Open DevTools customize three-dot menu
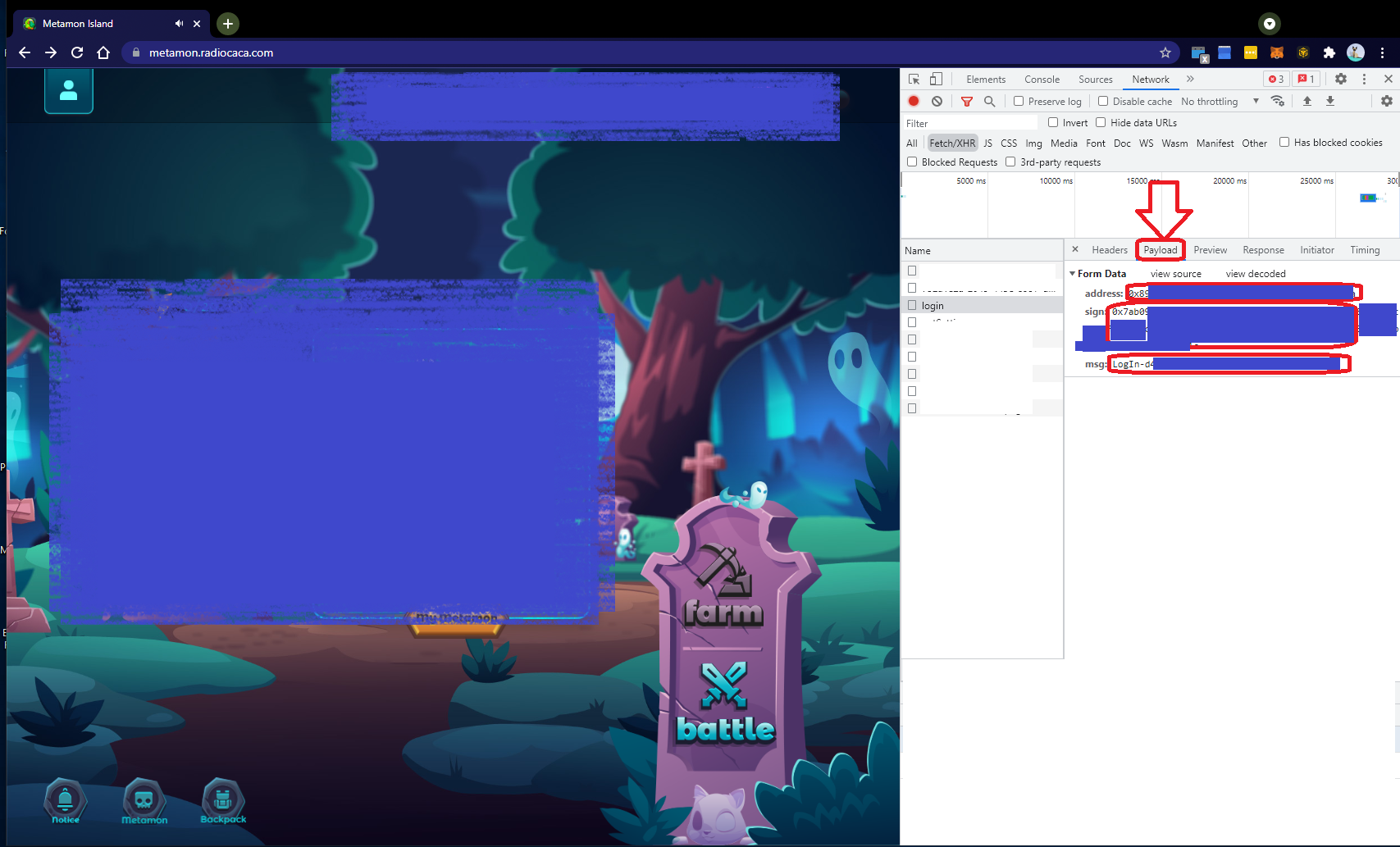Viewport: 1400px width, 847px height. coord(1364,80)
